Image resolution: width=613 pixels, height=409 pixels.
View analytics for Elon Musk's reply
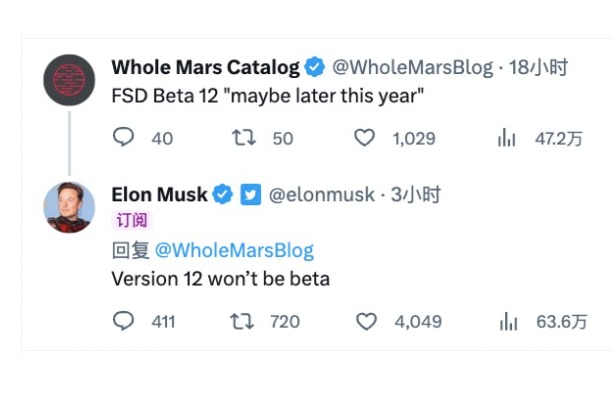506,321
